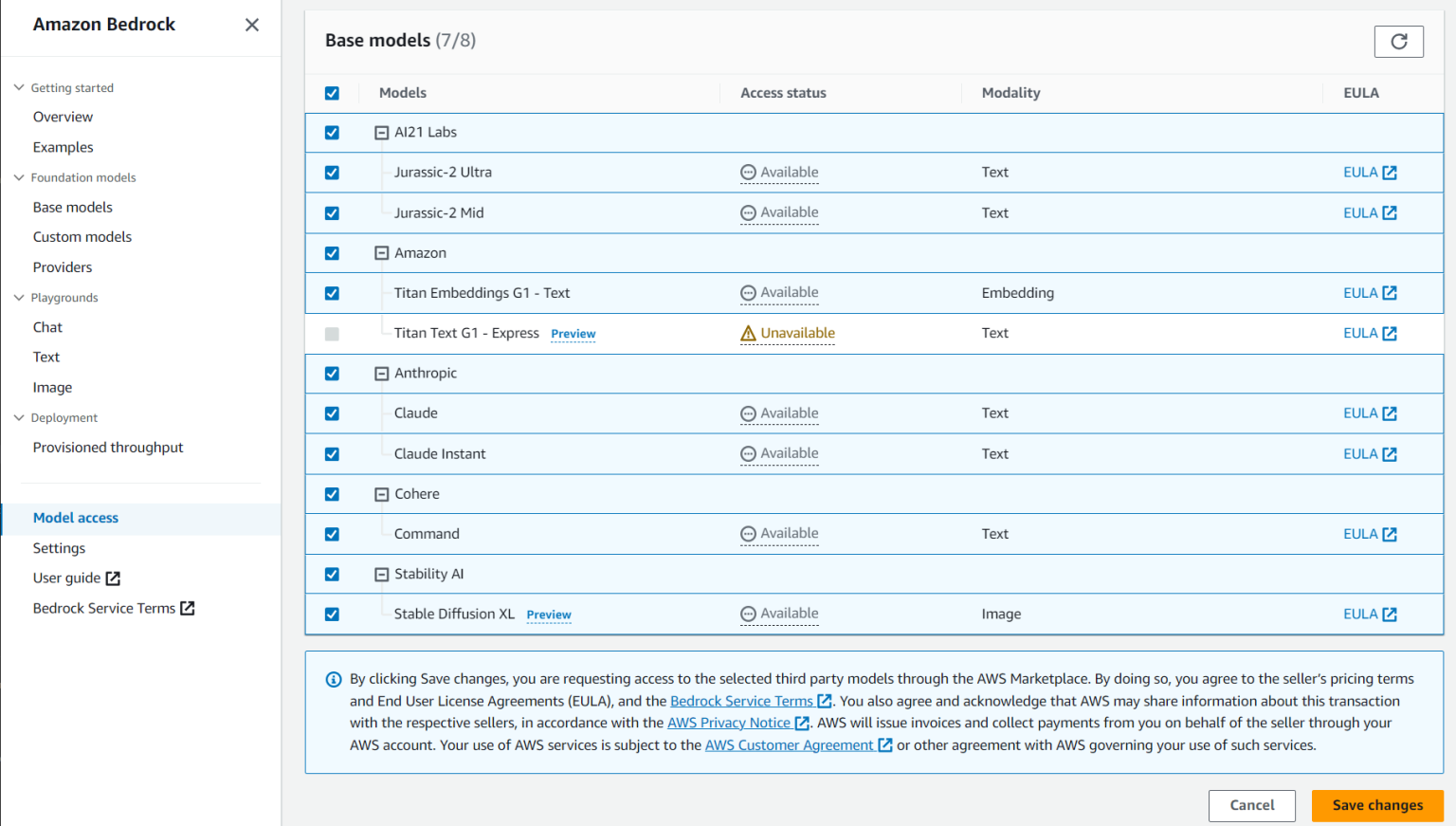Collapse the AI21 Labs model group
1456x826 pixels.
pyautogui.click(x=381, y=133)
